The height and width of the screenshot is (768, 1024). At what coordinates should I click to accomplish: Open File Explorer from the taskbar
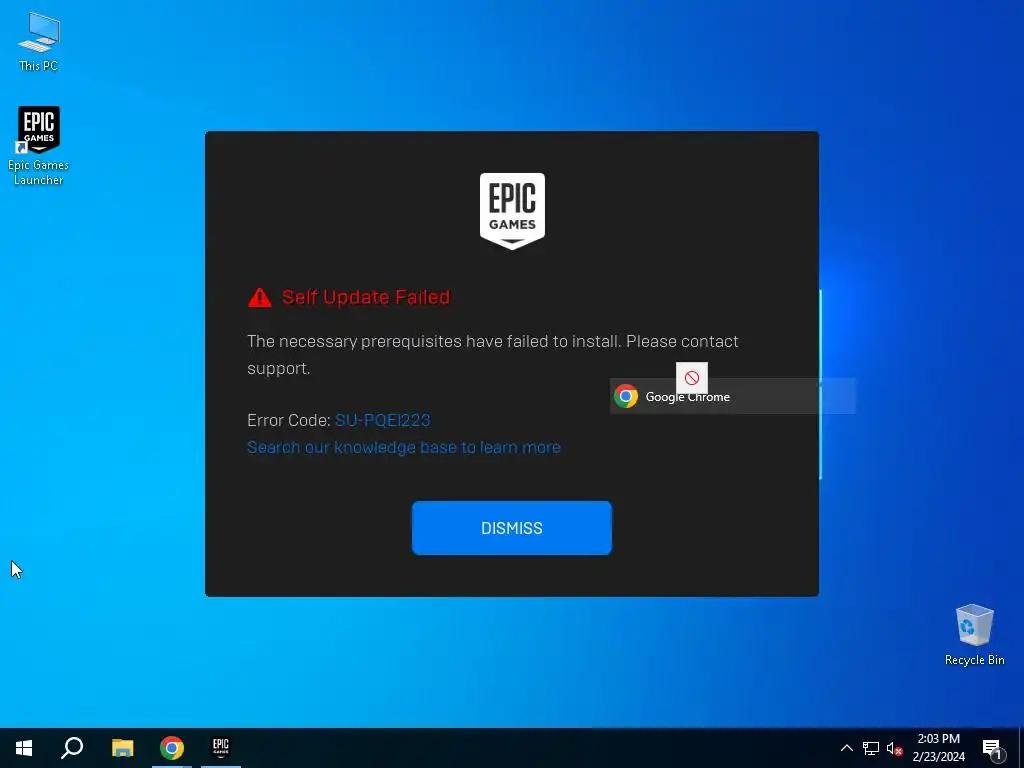pyautogui.click(x=122, y=748)
